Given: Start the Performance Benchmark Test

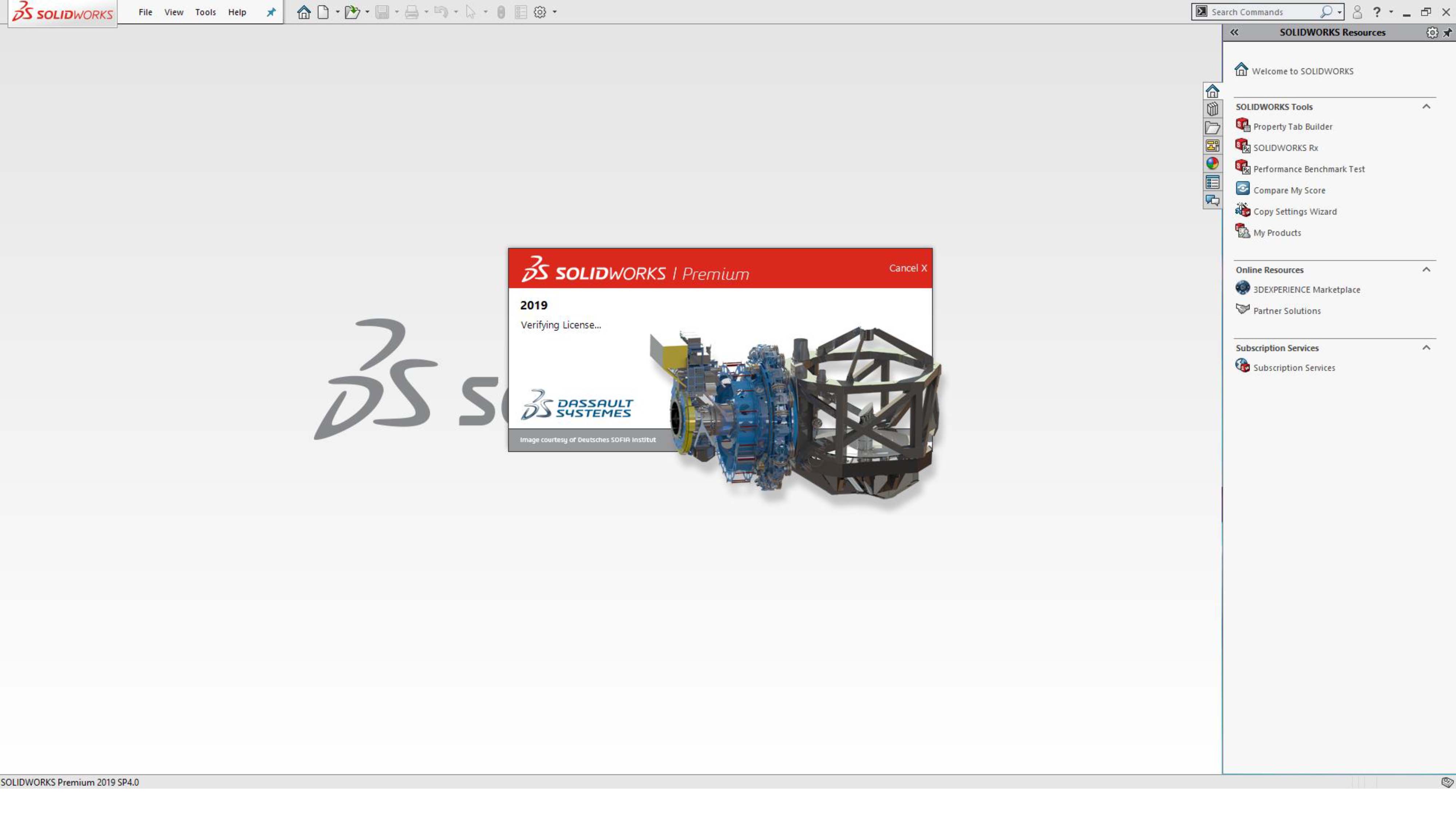Looking at the screenshot, I should point(1300,169).
